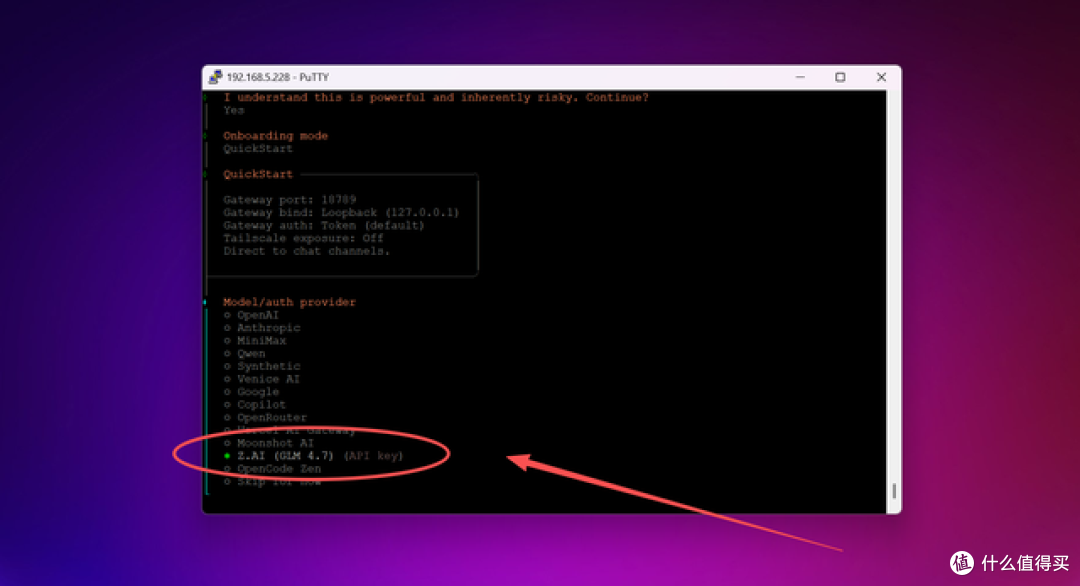This screenshot has height=586, width=1080.
Task: Click 'Gateway bind: Loopback (127.0.0.1)' text
Action: click(341, 212)
